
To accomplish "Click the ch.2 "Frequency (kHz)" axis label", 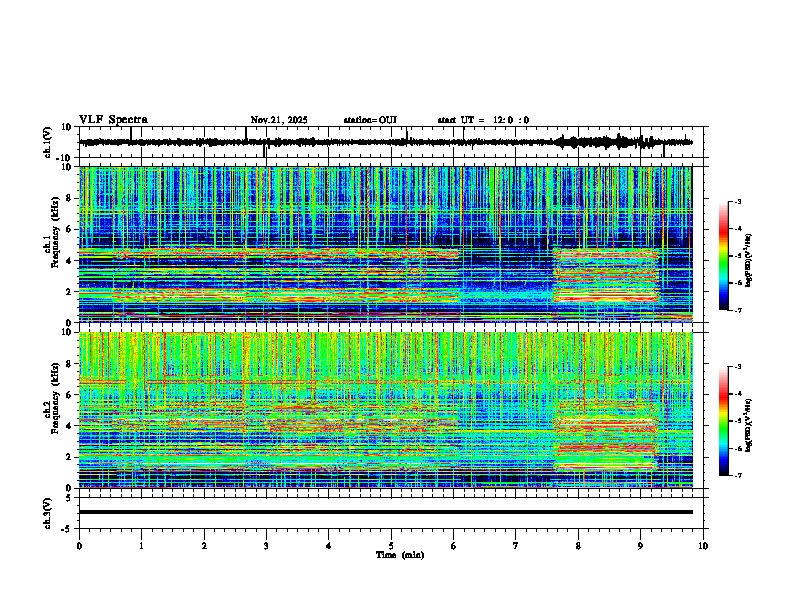I will (55, 398).
